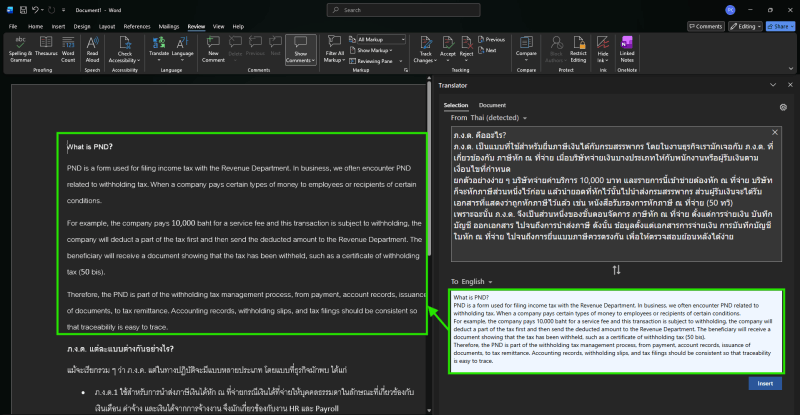Open the Thesaurus tool
This screenshot has width=800, height=415.
click(46, 47)
